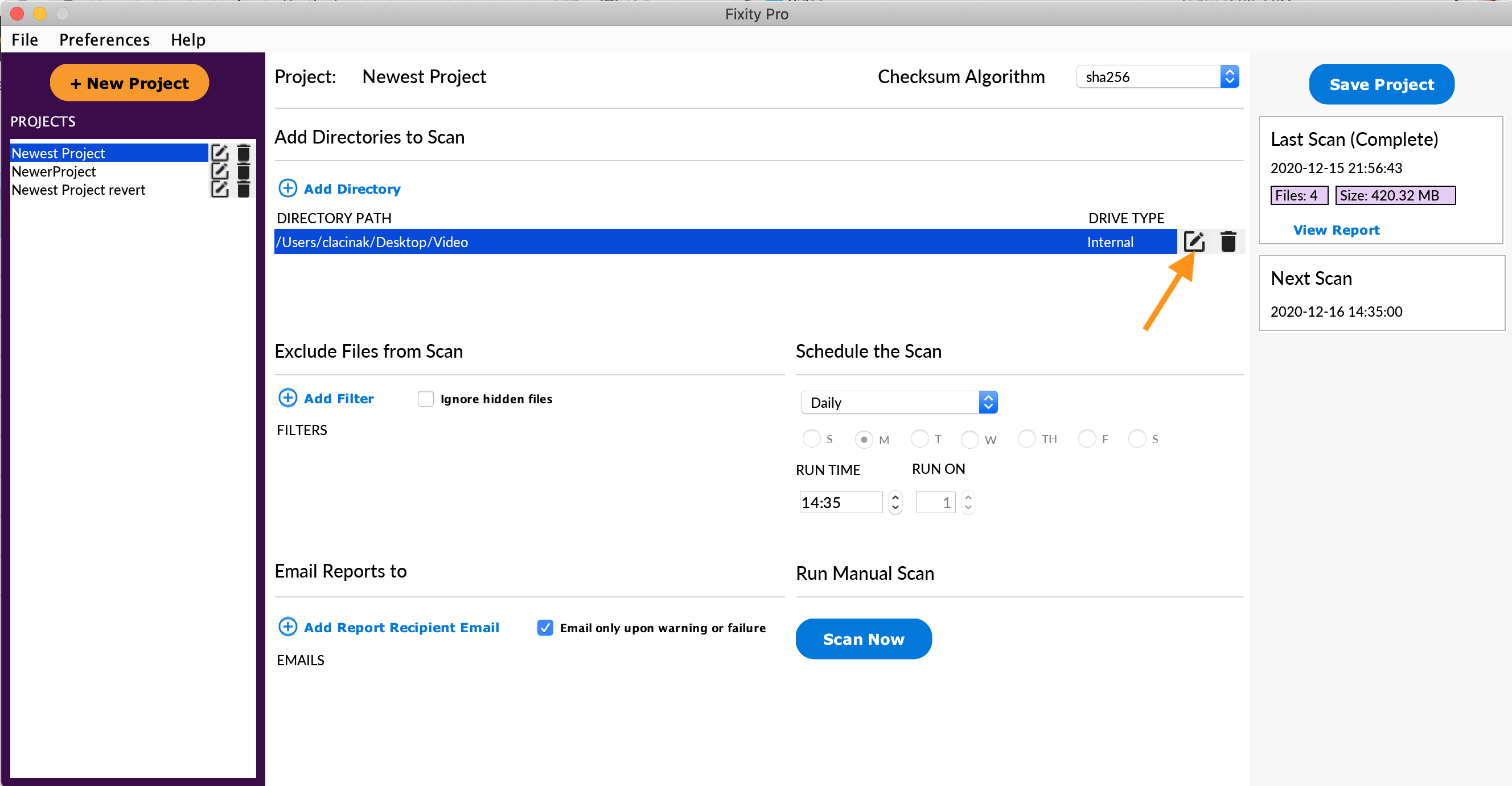Screen dimensions: 1512x786
Task: Click the Add Filter link
Action: pyautogui.click(x=339, y=398)
